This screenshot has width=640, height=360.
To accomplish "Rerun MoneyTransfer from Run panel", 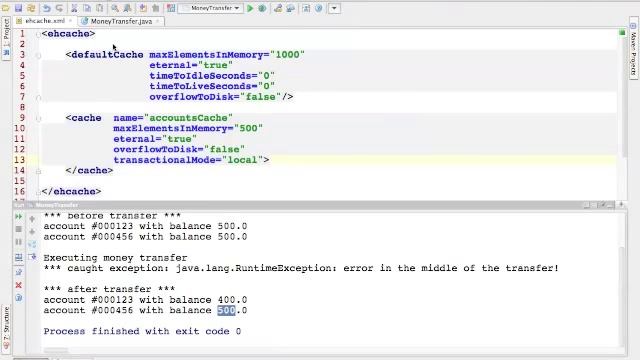I will pos(18,216).
